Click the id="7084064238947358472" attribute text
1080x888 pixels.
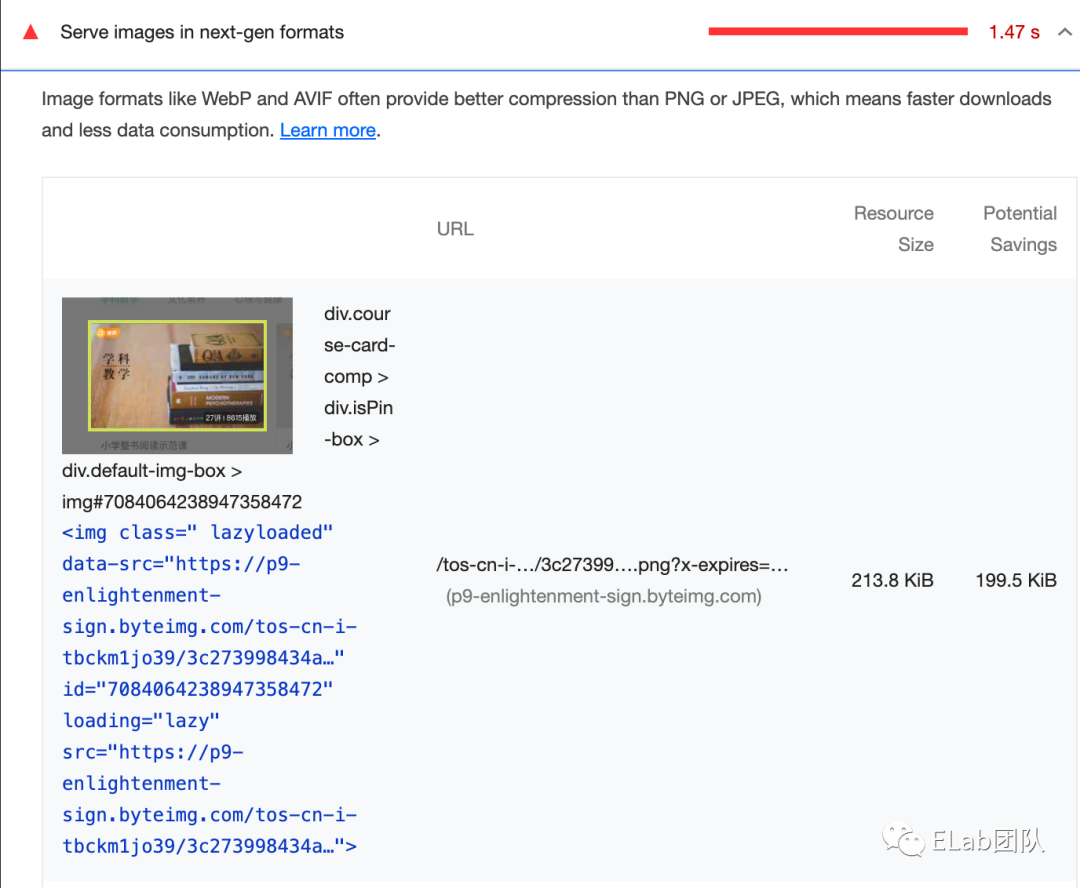pos(198,689)
